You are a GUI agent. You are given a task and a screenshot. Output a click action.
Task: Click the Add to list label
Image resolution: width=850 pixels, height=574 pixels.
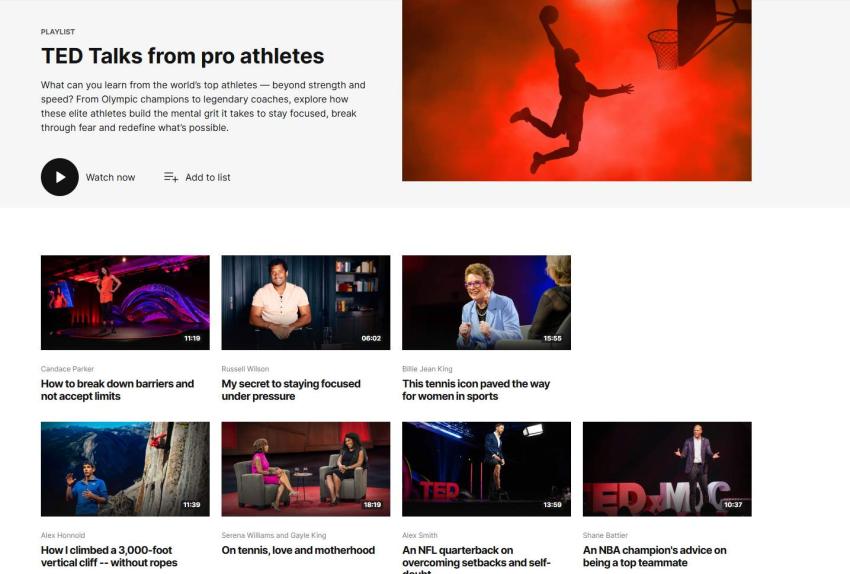tap(208, 177)
